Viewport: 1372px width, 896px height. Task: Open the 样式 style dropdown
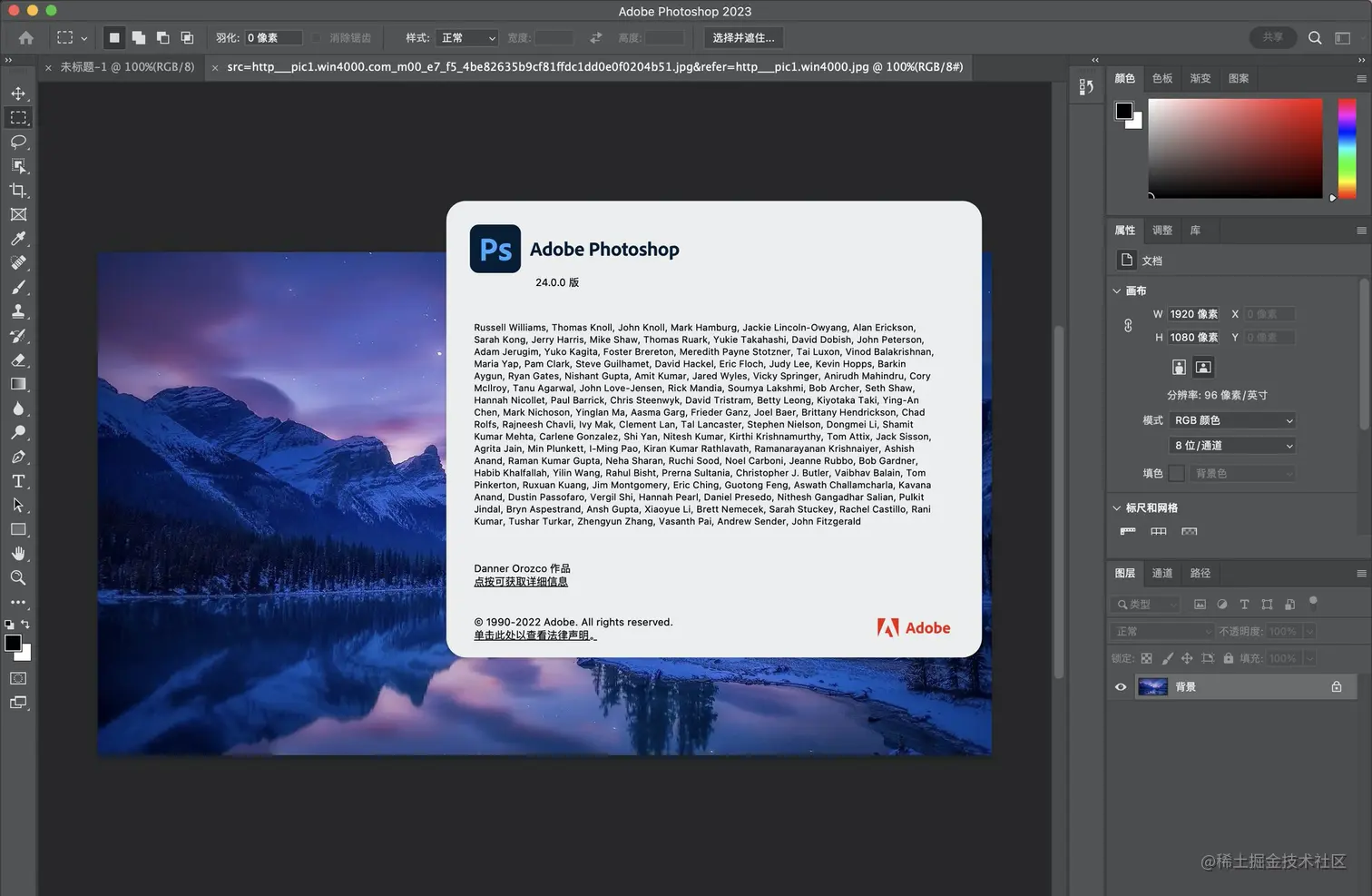pyautogui.click(x=467, y=38)
